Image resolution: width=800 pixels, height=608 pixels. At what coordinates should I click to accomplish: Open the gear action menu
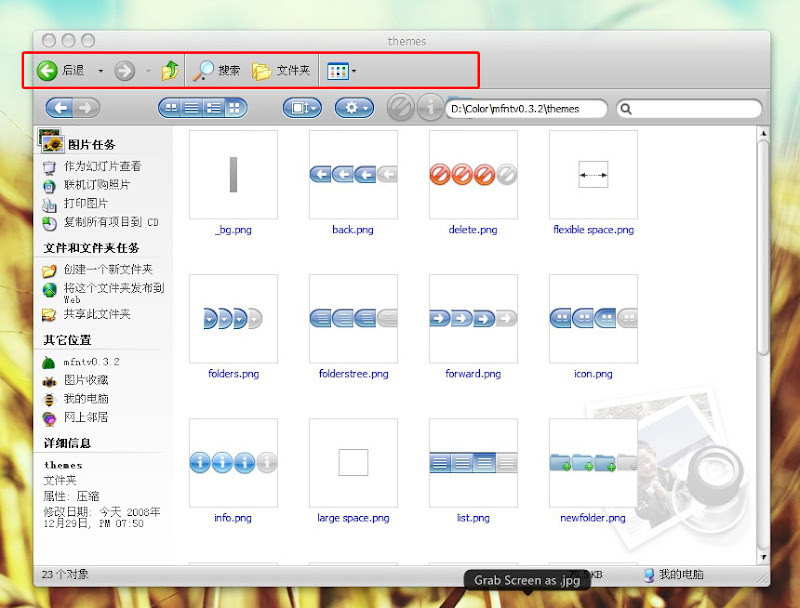click(x=354, y=108)
